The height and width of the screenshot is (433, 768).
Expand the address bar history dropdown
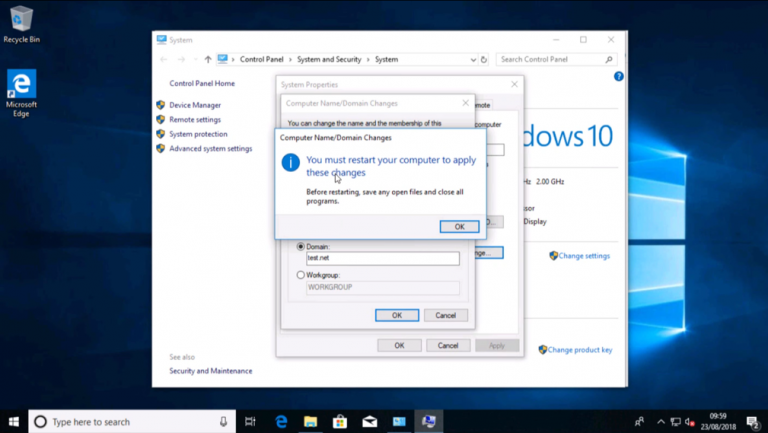click(473, 59)
